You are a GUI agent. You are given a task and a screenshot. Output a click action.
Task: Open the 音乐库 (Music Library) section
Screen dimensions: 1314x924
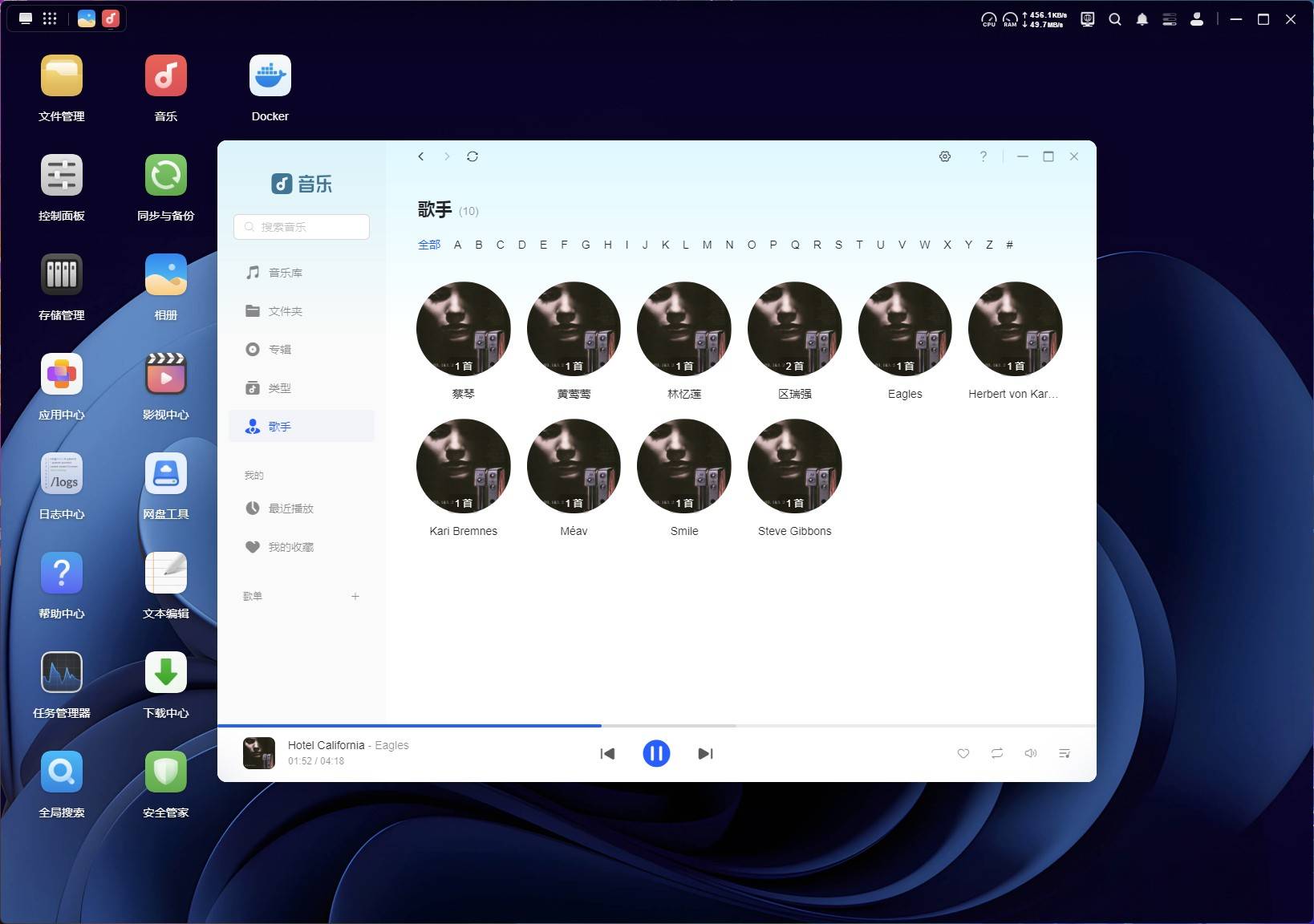[285, 272]
